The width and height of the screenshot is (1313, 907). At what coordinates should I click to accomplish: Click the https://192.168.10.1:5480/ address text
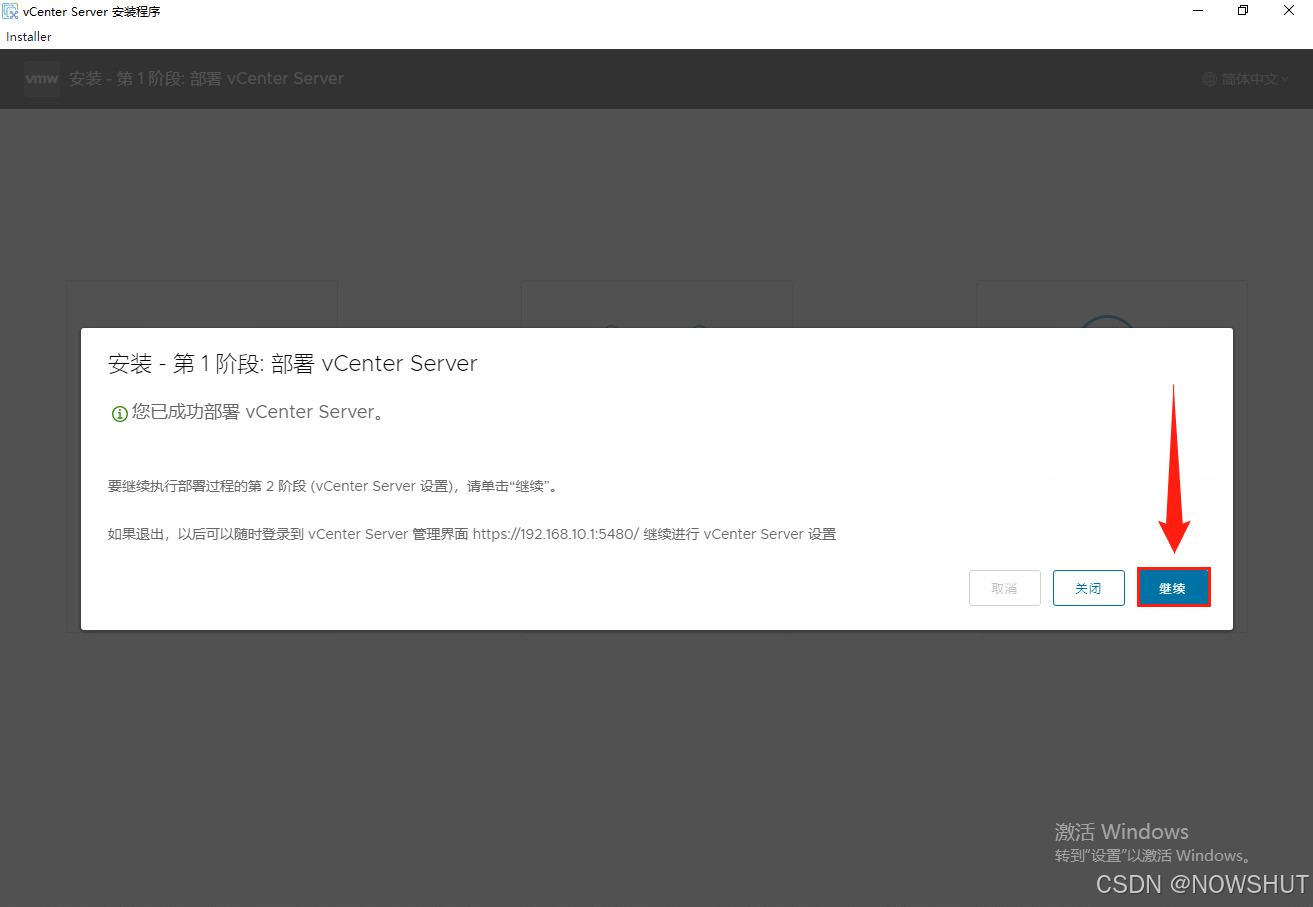[x=555, y=534]
